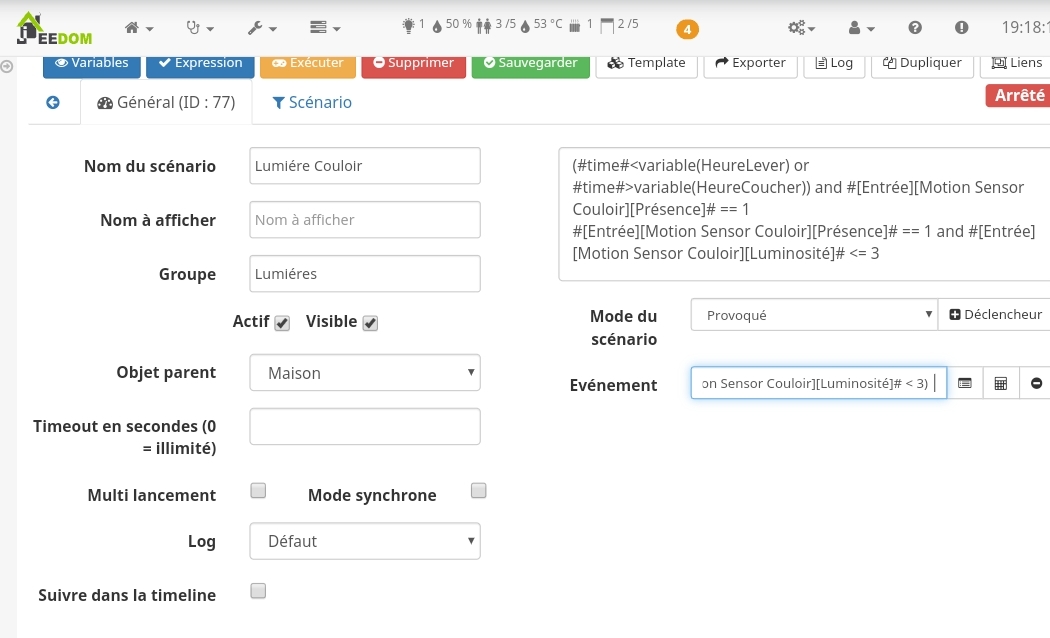Image resolution: width=1050 pixels, height=638 pixels.
Task: Click the red Supprimer button
Action: 413,63
